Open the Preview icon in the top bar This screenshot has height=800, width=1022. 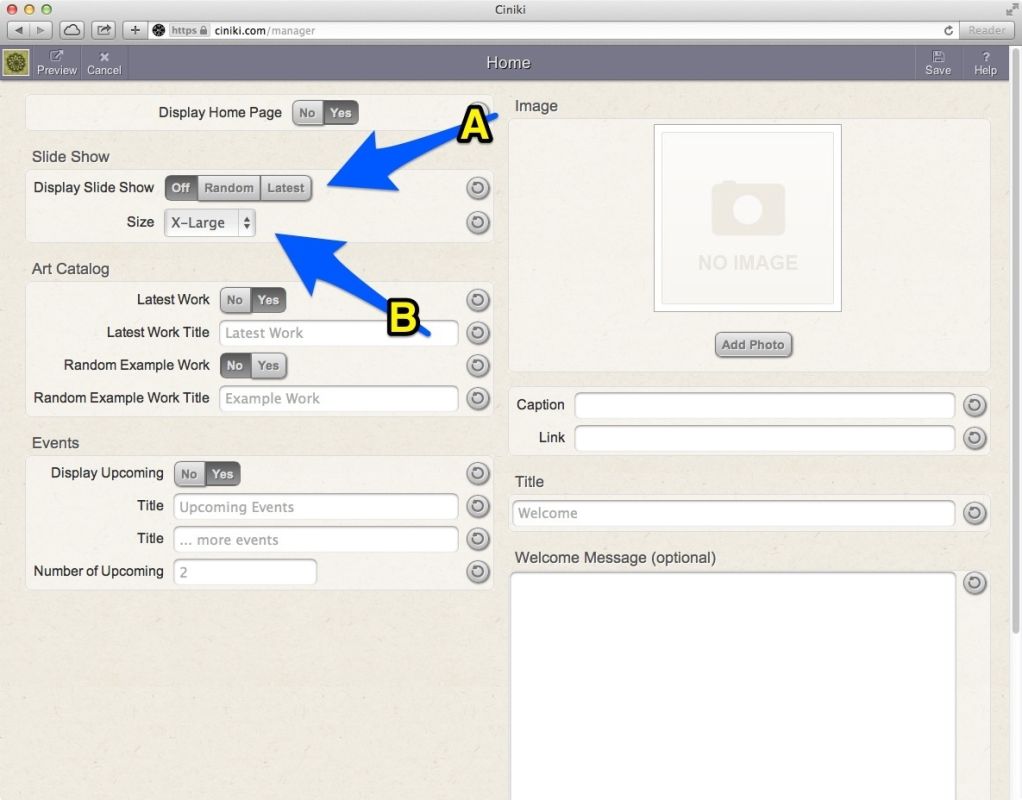point(56,63)
